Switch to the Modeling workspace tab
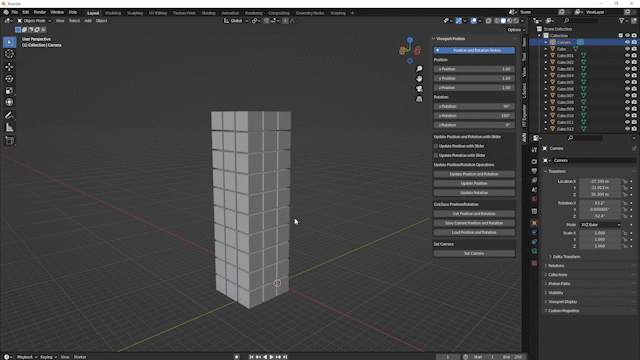Screen dimensions: 640x360 [113, 13]
